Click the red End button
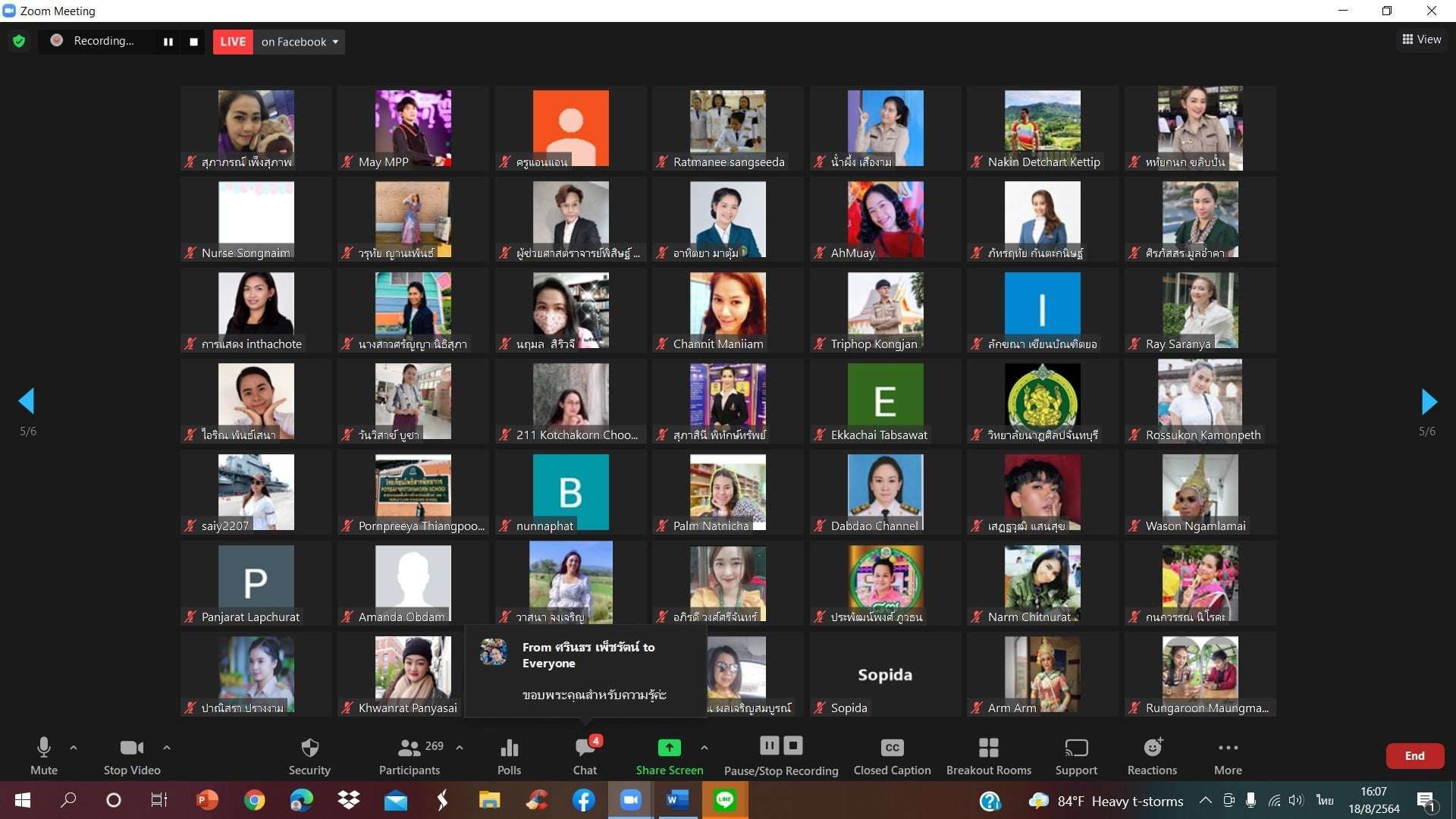Viewport: 1456px width, 819px height. (1414, 755)
